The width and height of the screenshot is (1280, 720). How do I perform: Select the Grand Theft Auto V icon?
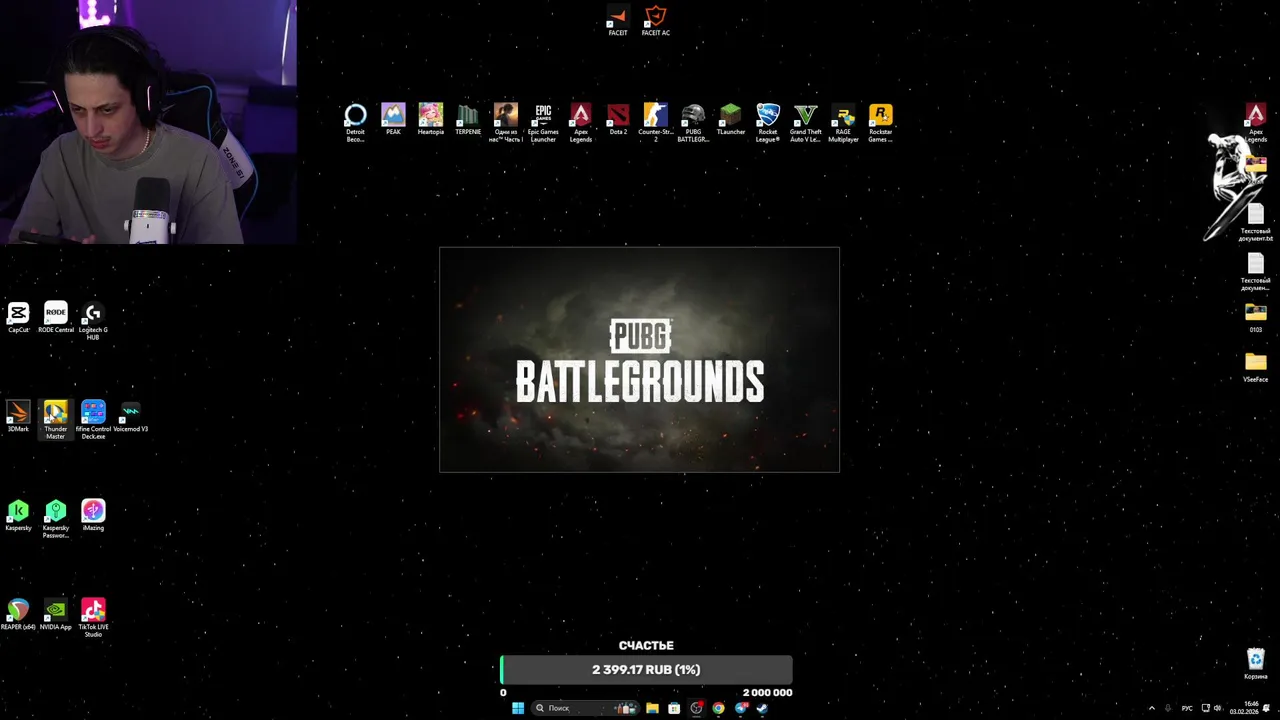click(x=806, y=123)
